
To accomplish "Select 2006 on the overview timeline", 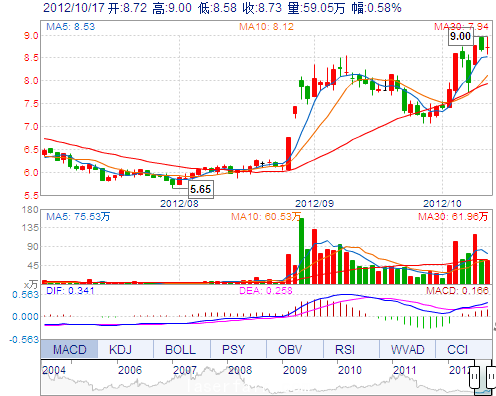I will coord(130,370).
